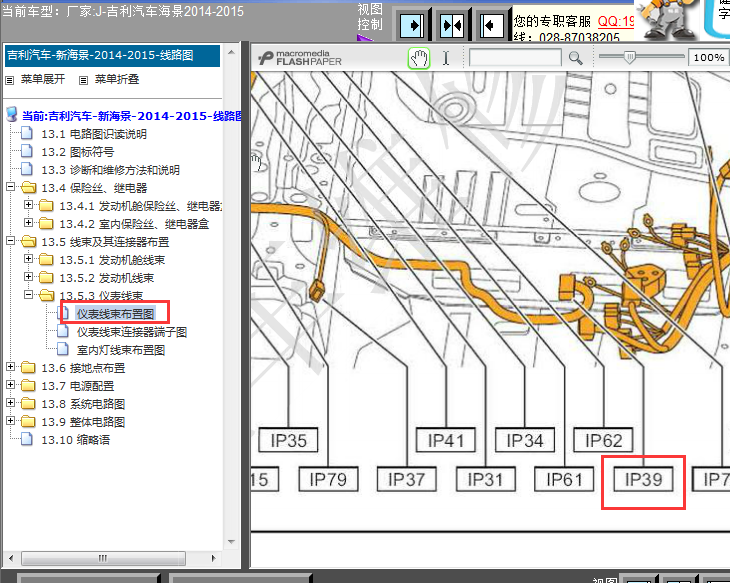This screenshot has height=583, width=730.
Task: Click the FlashPaper search text field
Action: click(x=515, y=58)
